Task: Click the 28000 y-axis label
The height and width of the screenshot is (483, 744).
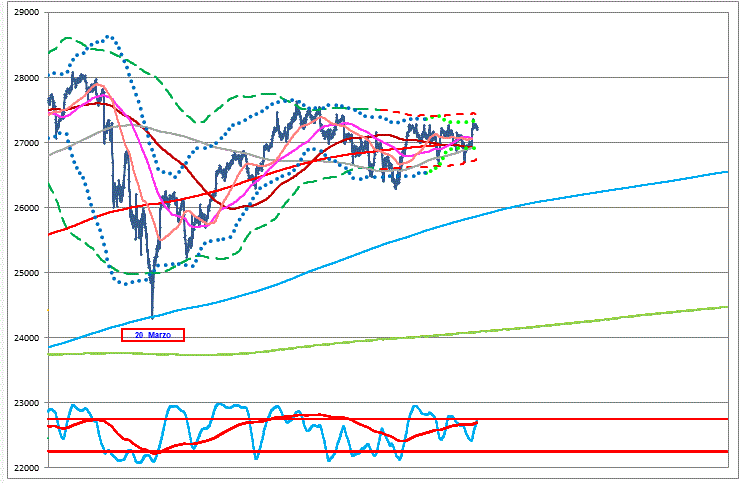Action: [x=27, y=78]
